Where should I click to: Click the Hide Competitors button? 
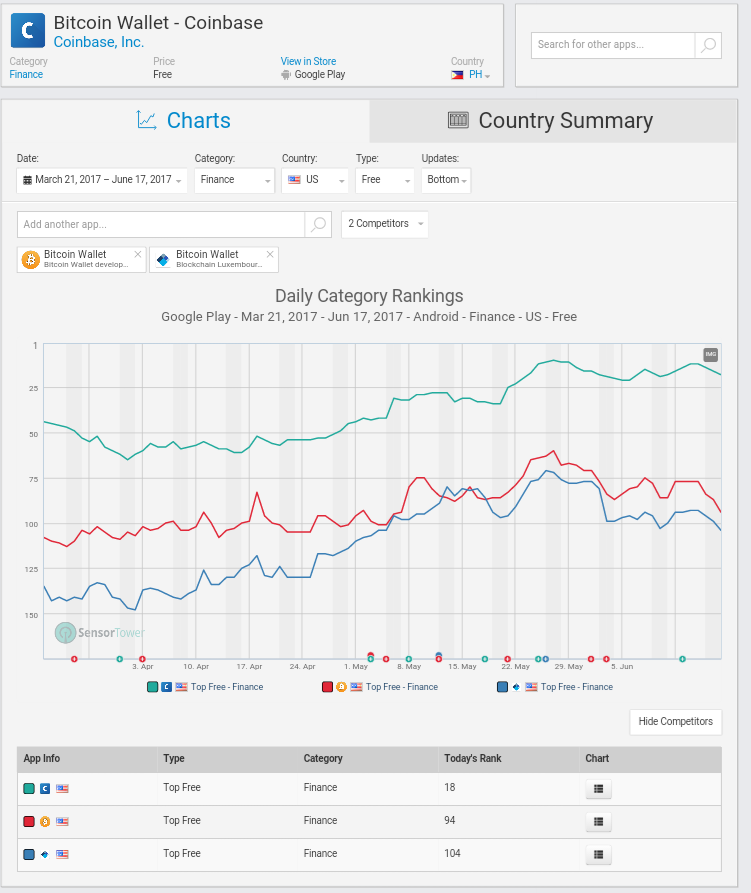click(675, 722)
